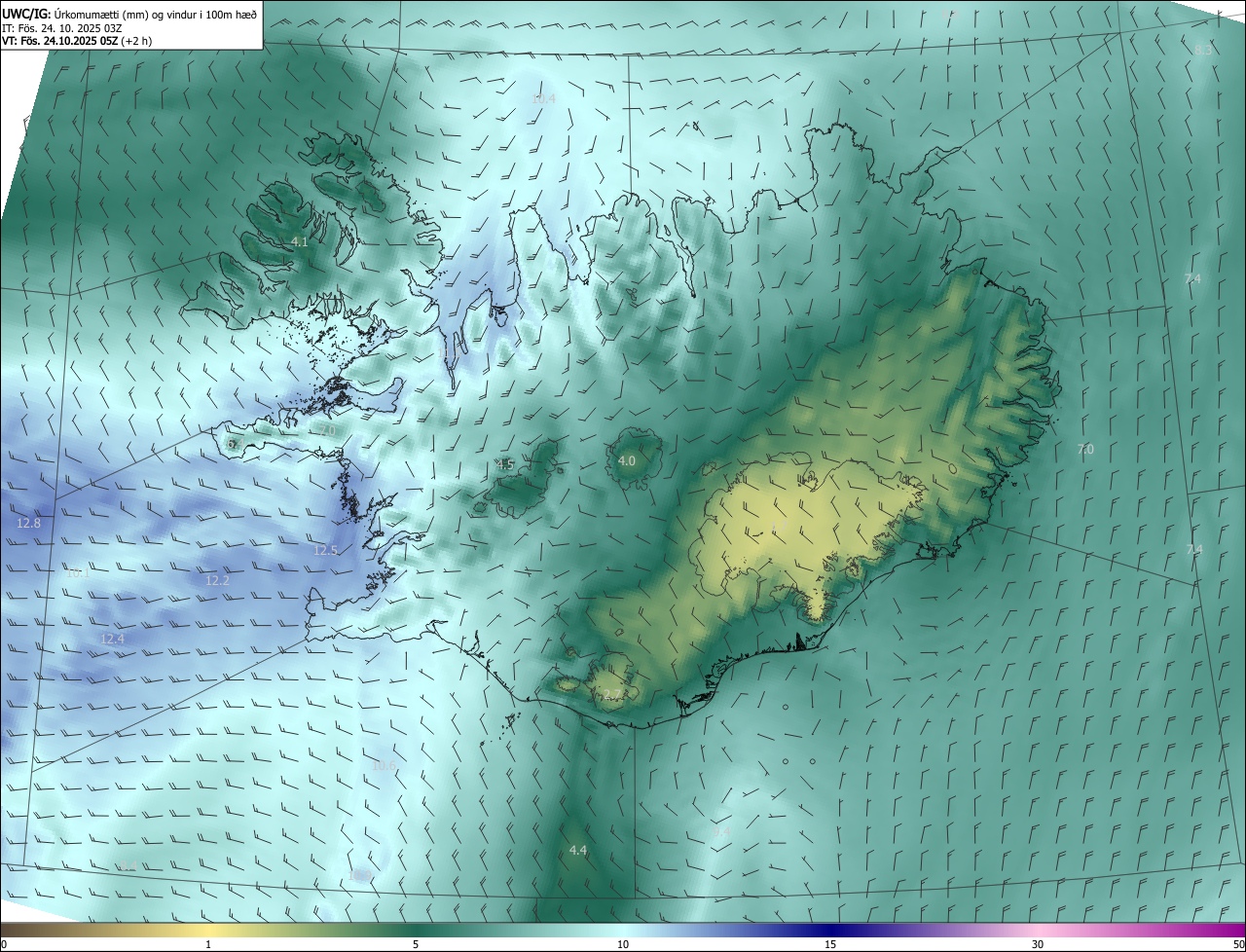Viewport: 1246px width, 952px height.
Task: Click the 6.4 value on the western peninsula
Action: [234, 443]
